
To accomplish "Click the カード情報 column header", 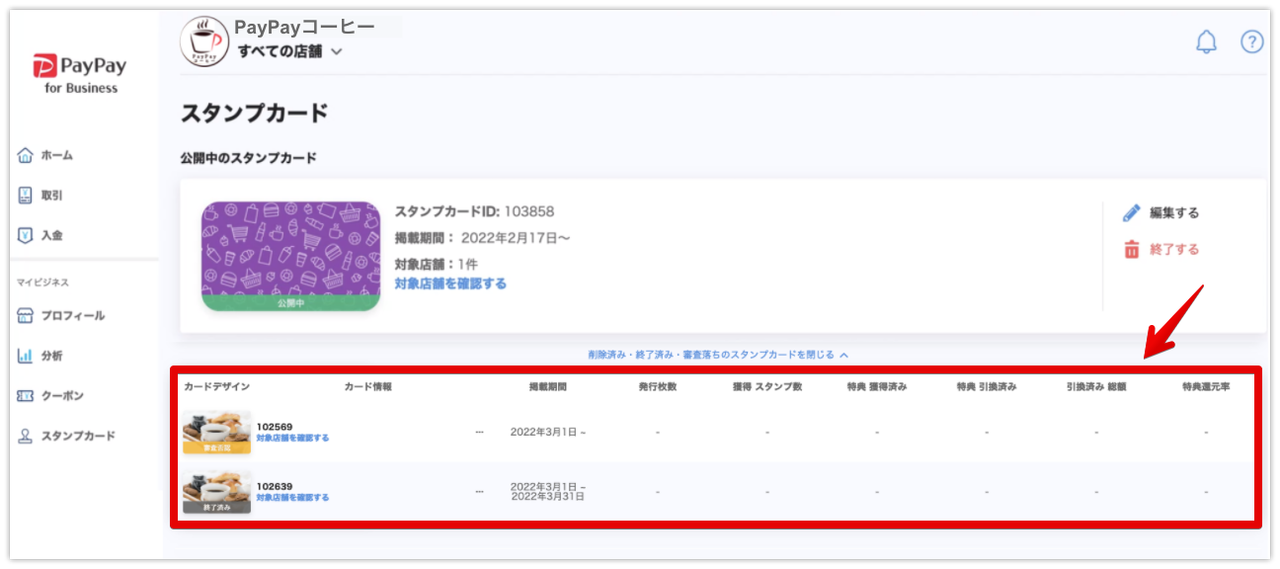I will (368, 387).
